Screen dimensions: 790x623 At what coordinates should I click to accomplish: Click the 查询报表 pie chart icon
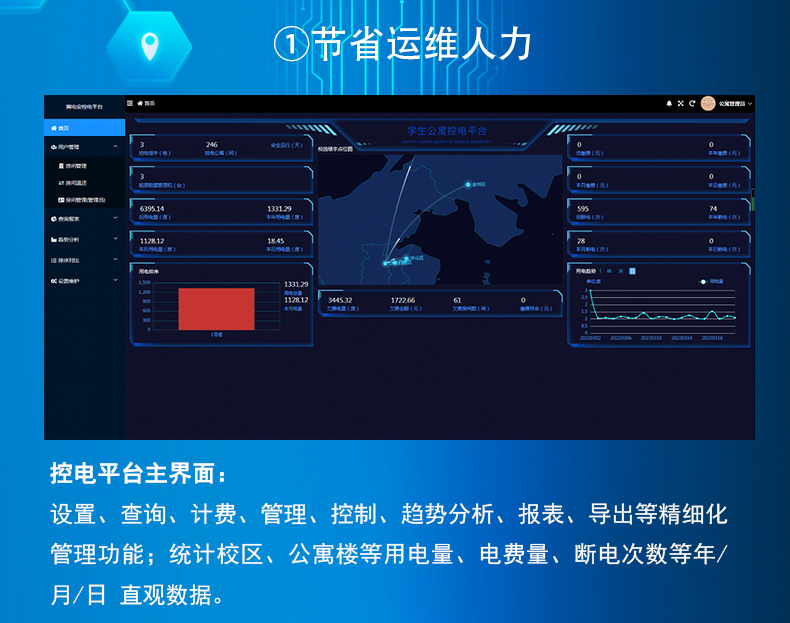click(x=53, y=219)
